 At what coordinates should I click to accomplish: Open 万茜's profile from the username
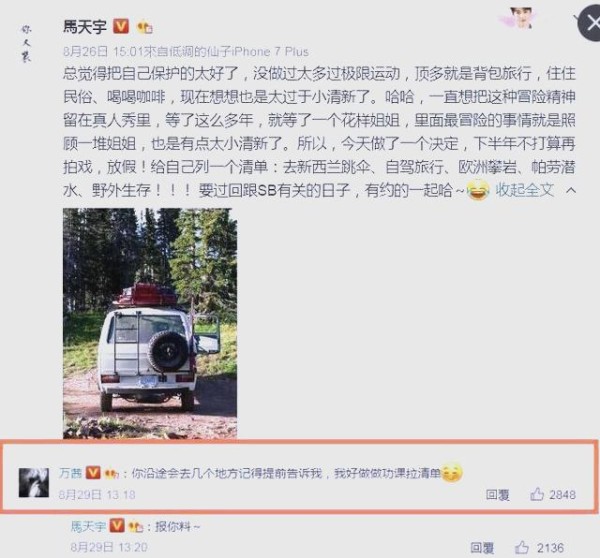coord(70,473)
